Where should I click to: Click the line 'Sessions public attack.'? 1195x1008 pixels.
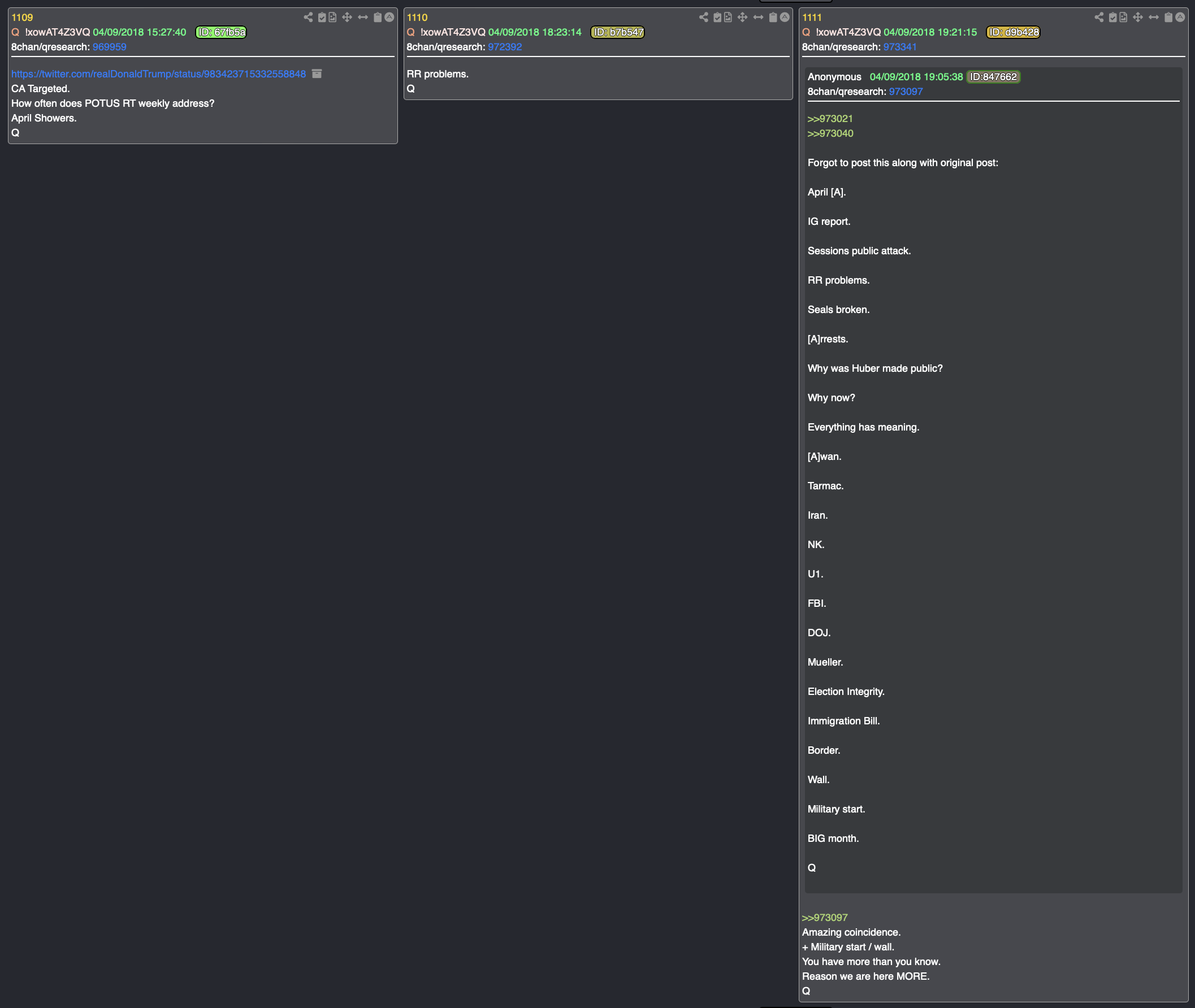click(859, 251)
